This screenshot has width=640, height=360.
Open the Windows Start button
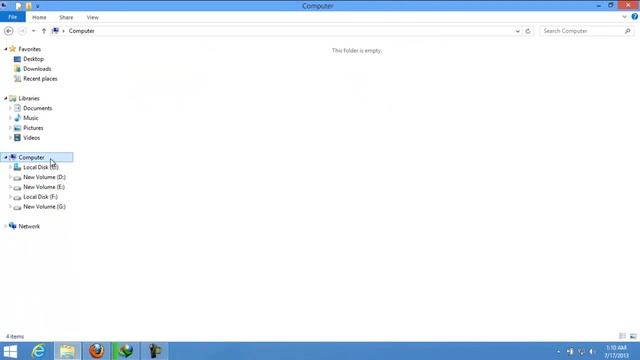[x=10, y=351]
